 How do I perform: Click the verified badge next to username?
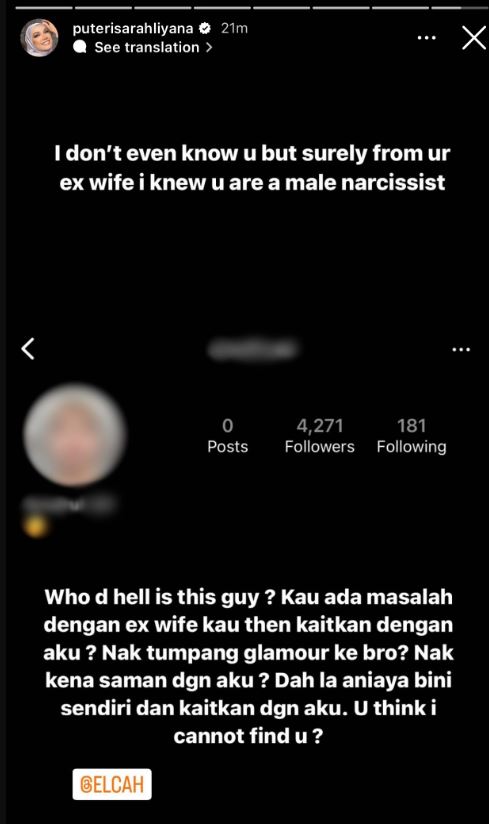tap(205, 28)
